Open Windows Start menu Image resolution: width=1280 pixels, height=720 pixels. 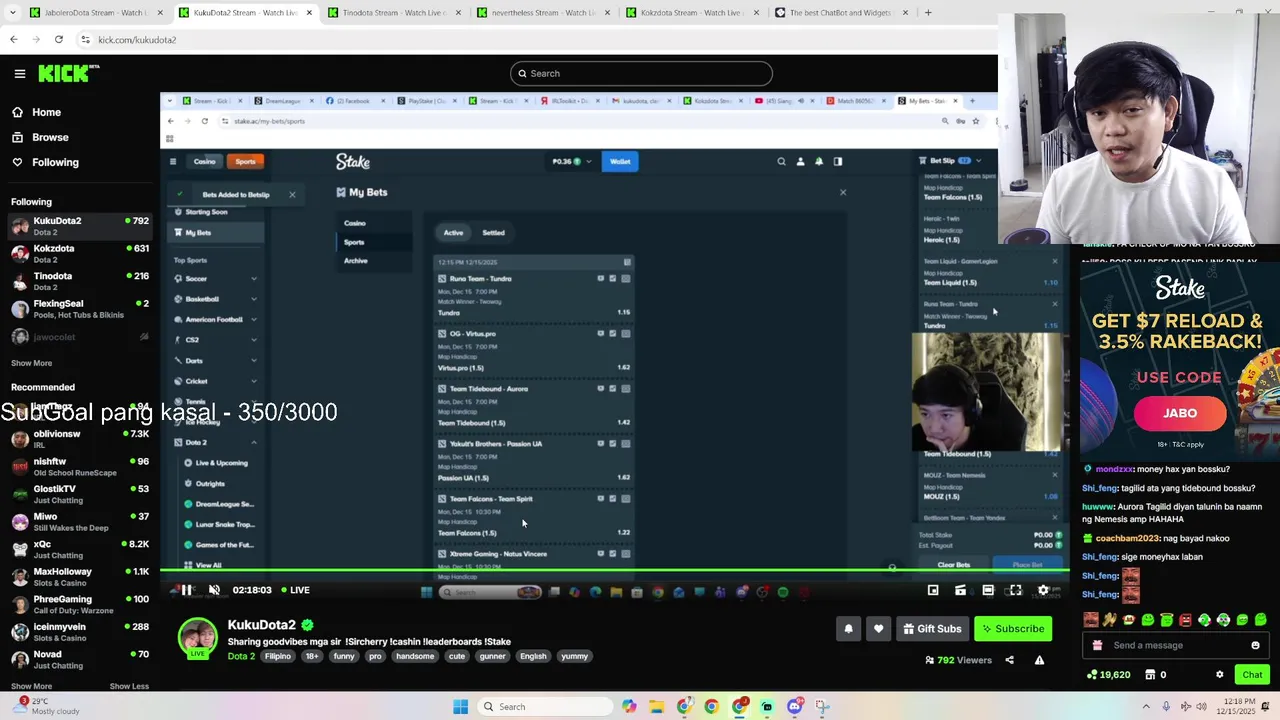pos(460,707)
